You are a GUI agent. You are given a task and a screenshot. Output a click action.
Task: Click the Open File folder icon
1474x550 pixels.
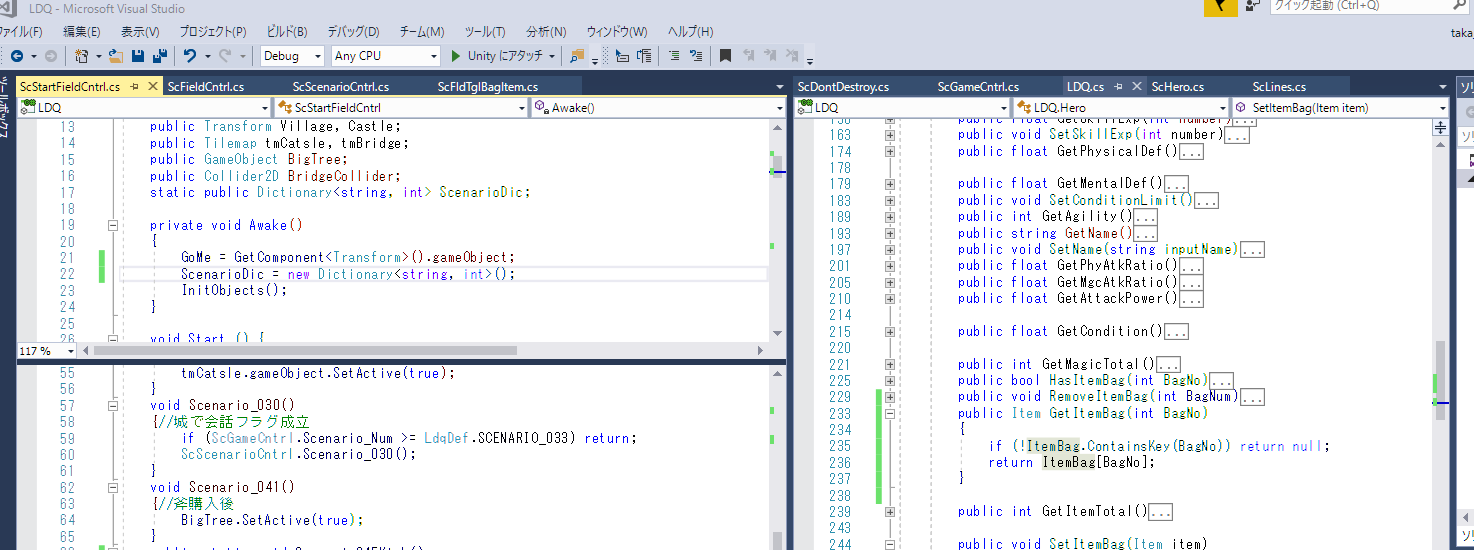coord(117,56)
